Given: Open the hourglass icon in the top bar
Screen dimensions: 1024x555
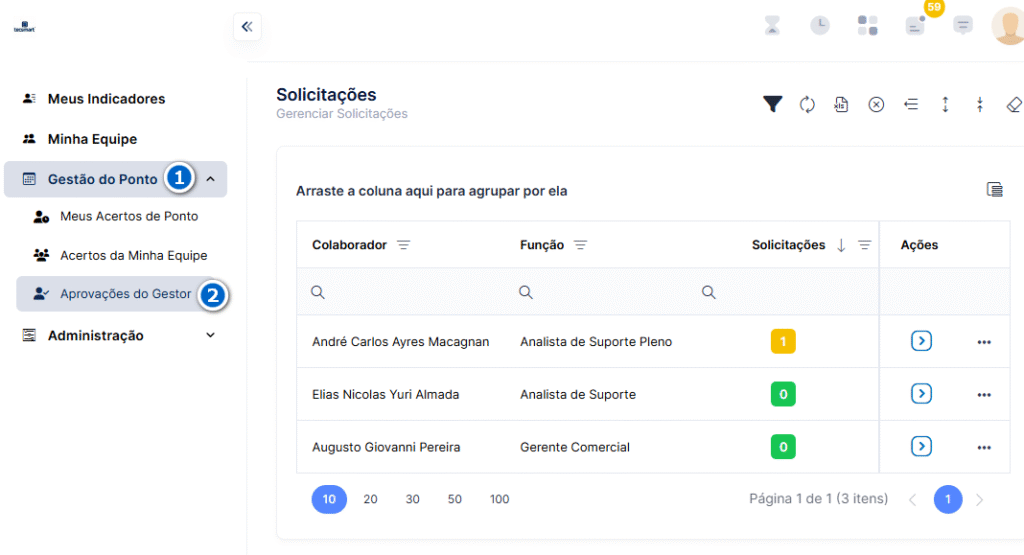Looking at the screenshot, I should coord(772,25).
